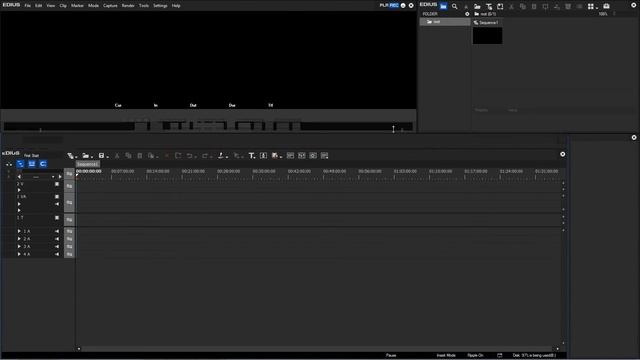Select the Sequence1 thumbnail in bin
The width and height of the screenshot is (640, 360).
point(487,36)
